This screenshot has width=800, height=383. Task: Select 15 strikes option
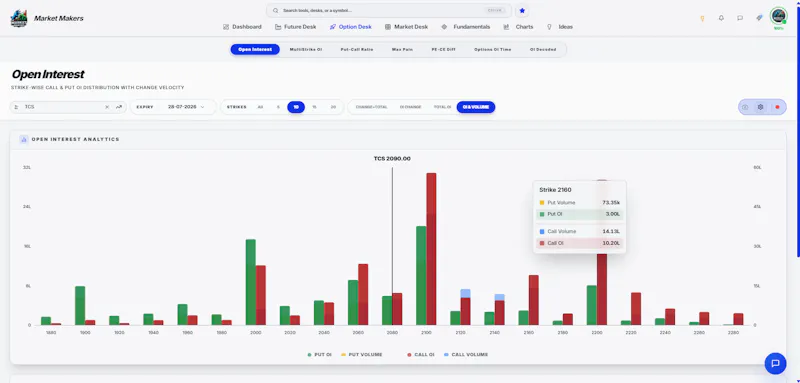314,107
